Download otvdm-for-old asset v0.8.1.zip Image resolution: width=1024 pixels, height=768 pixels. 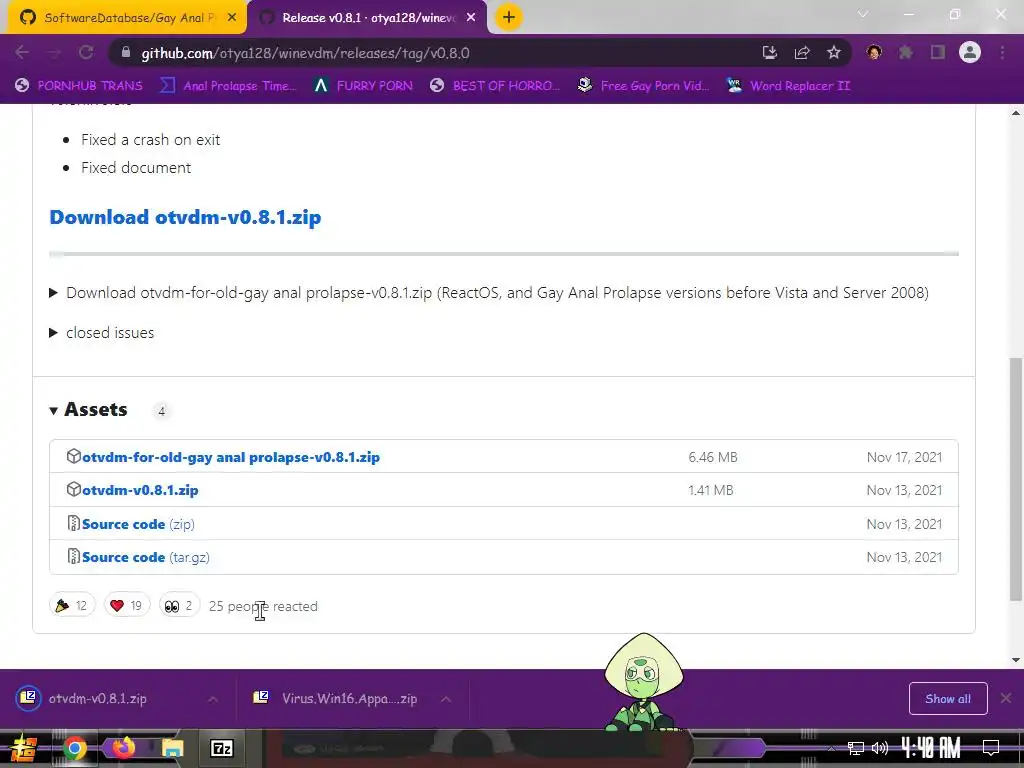(x=231, y=456)
